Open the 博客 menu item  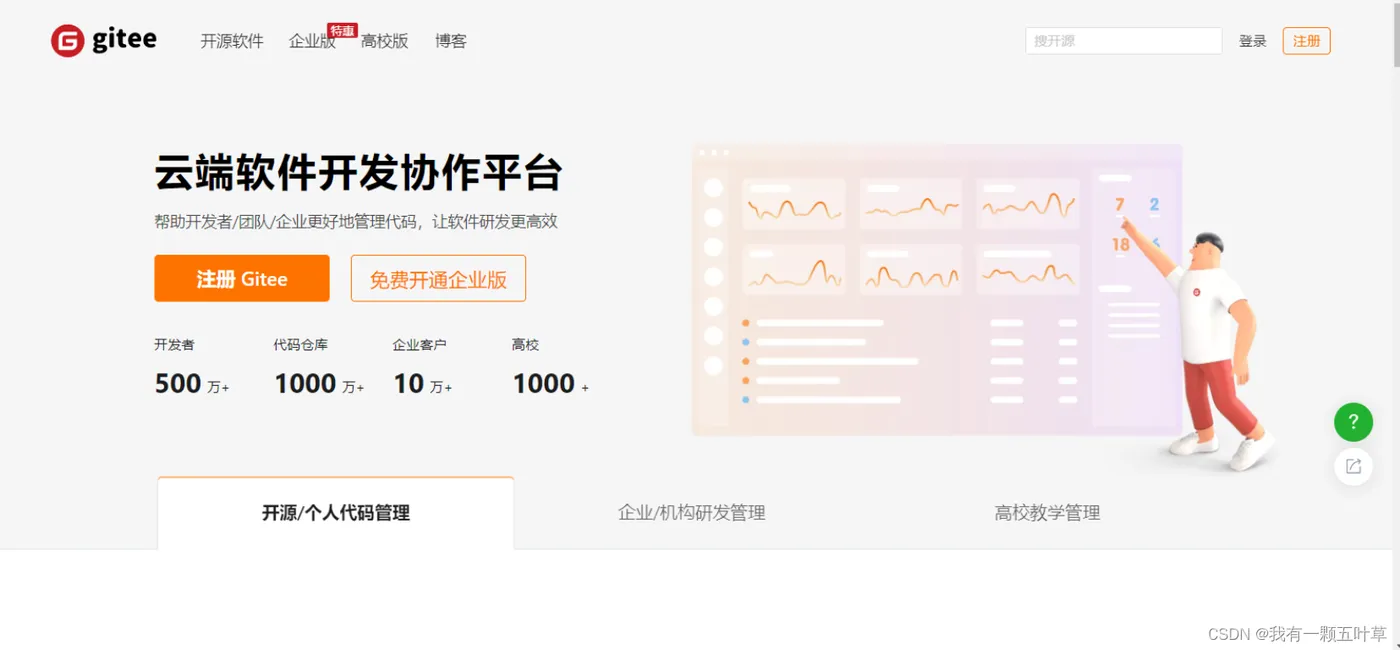click(451, 41)
